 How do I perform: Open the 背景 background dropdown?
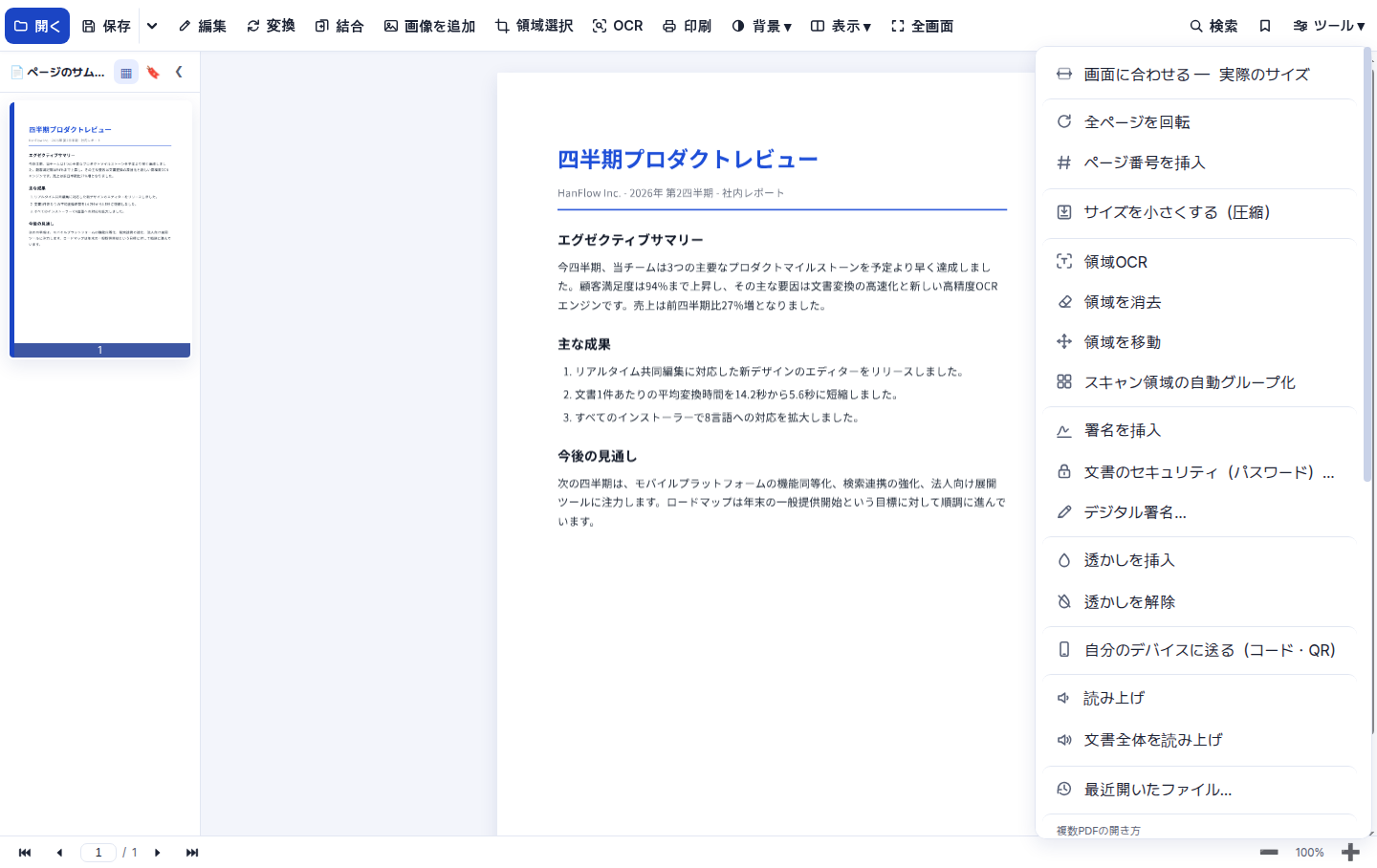[x=761, y=26]
